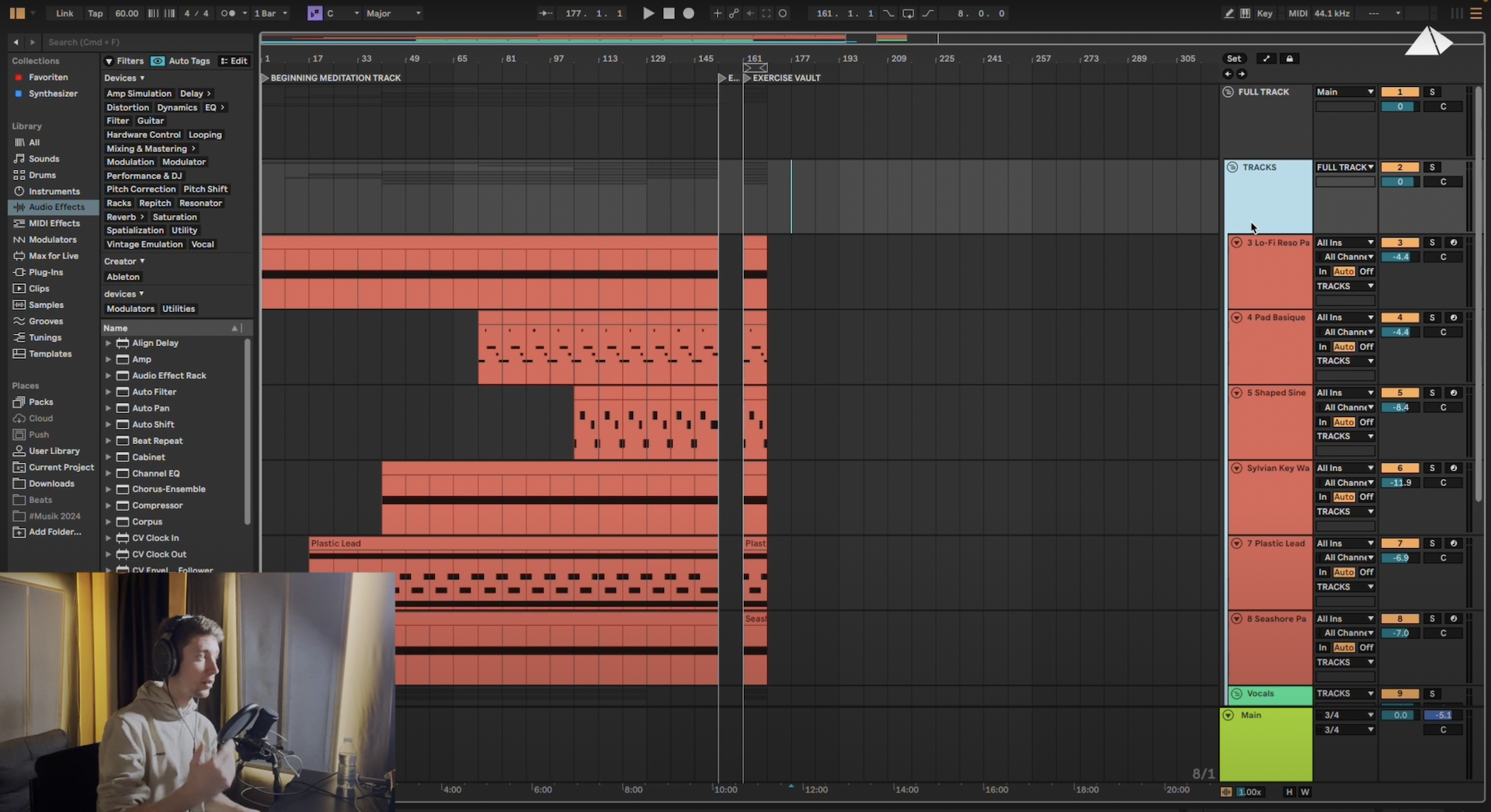Viewport: 1491px width, 812px height.
Task: Activate the Arrangement Loop switch
Action: pos(907,13)
